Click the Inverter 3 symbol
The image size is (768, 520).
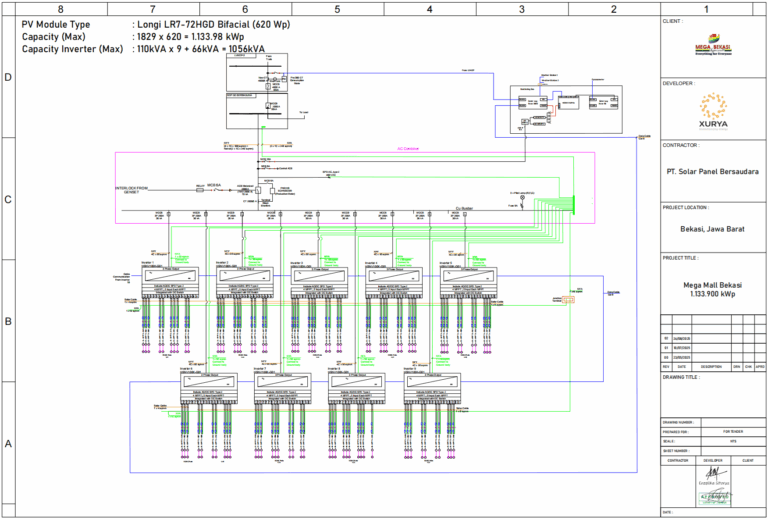(320, 274)
